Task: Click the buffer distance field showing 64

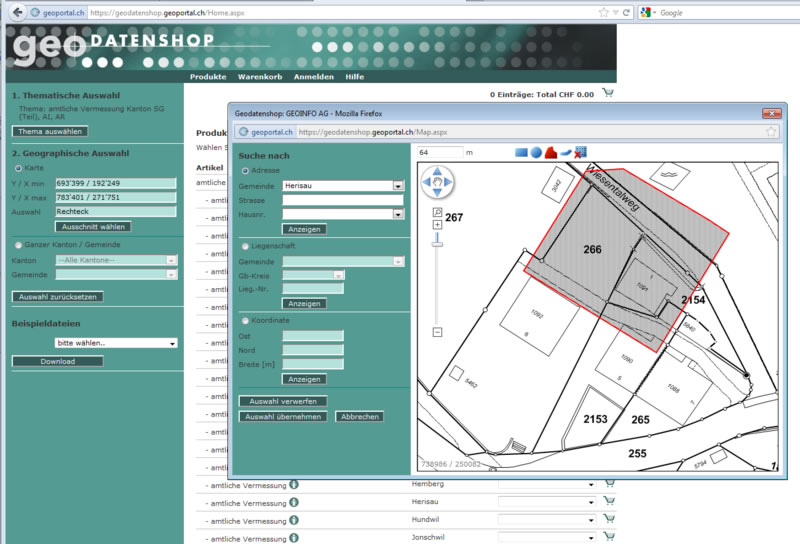Action: click(440, 152)
